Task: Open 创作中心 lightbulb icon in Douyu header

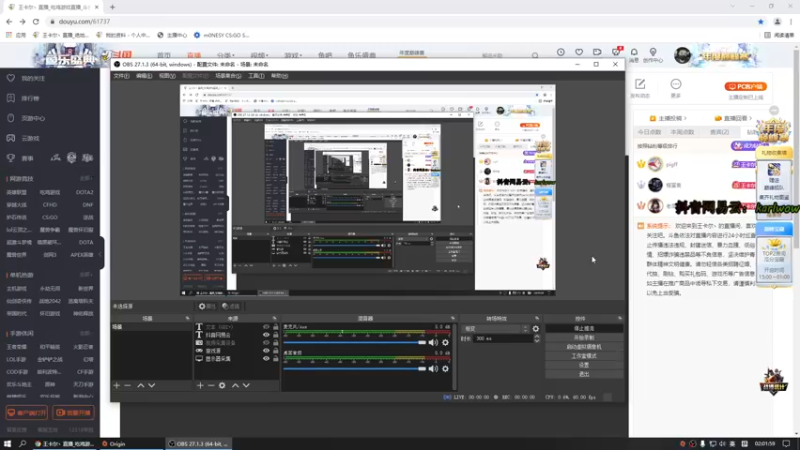Action: [653, 52]
